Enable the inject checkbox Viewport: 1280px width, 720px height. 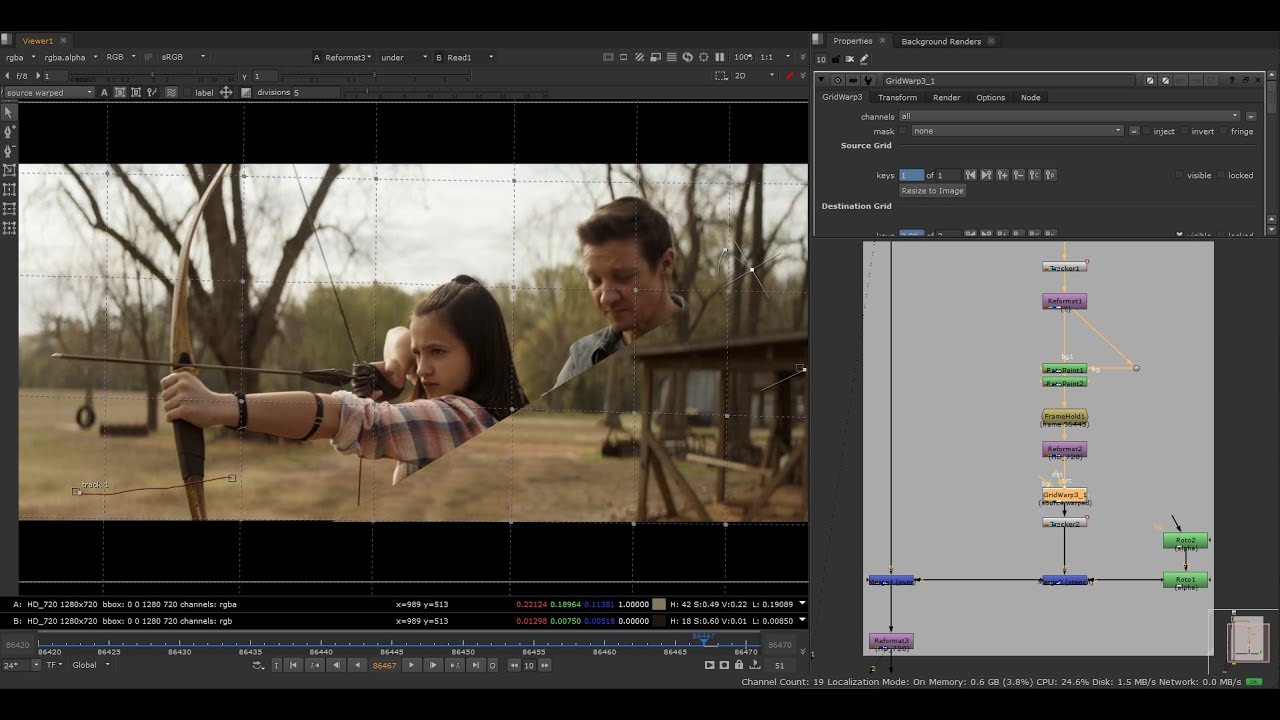[1146, 131]
